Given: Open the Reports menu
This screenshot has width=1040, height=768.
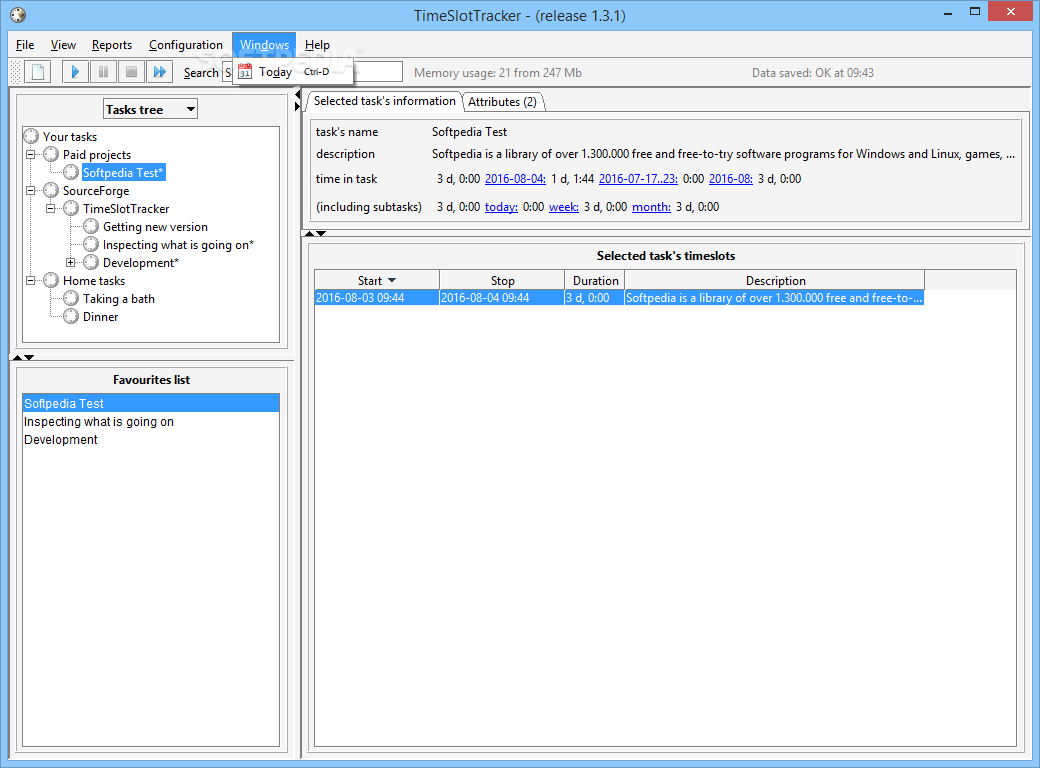Looking at the screenshot, I should [111, 44].
